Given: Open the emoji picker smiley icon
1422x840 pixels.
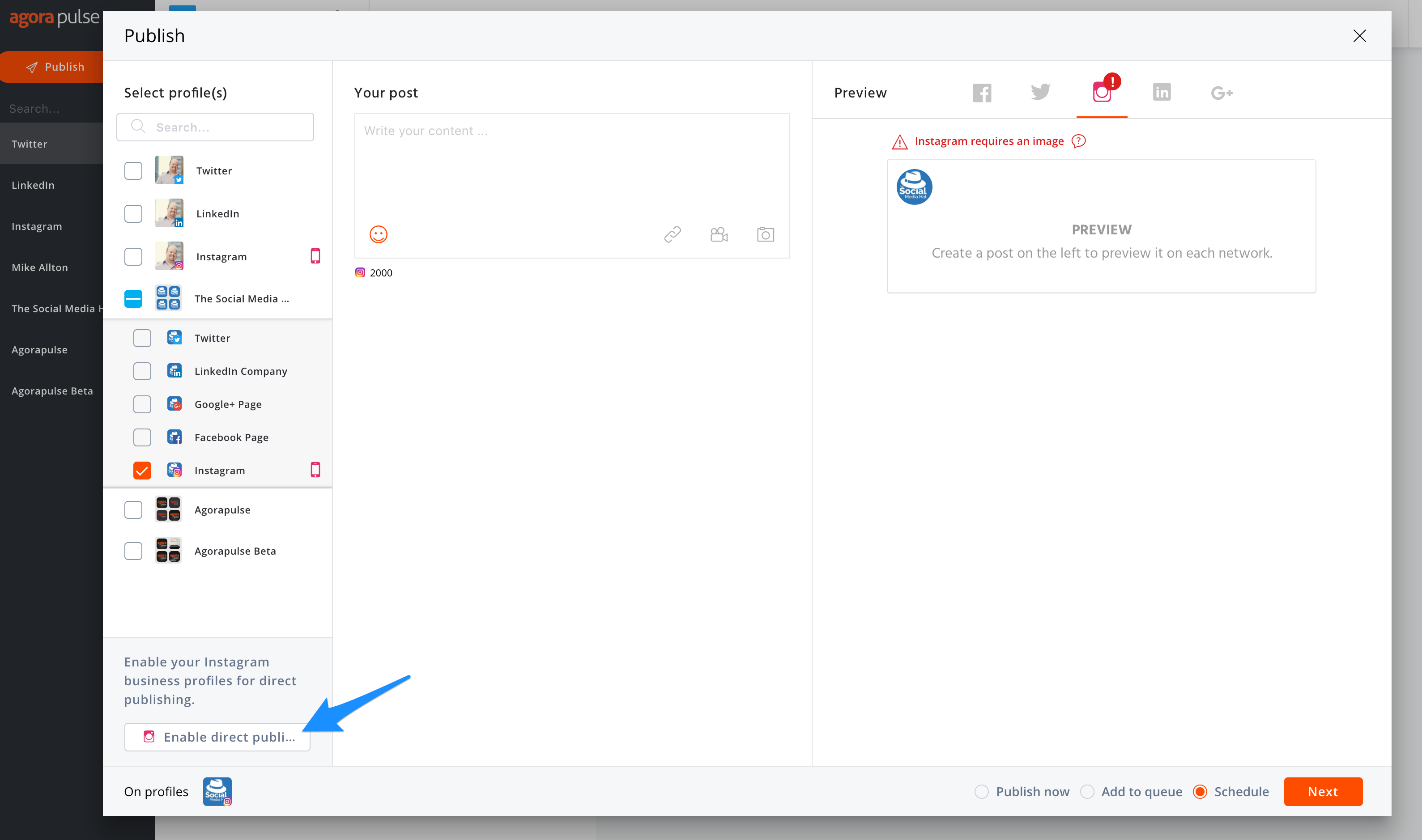Looking at the screenshot, I should (378, 234).
